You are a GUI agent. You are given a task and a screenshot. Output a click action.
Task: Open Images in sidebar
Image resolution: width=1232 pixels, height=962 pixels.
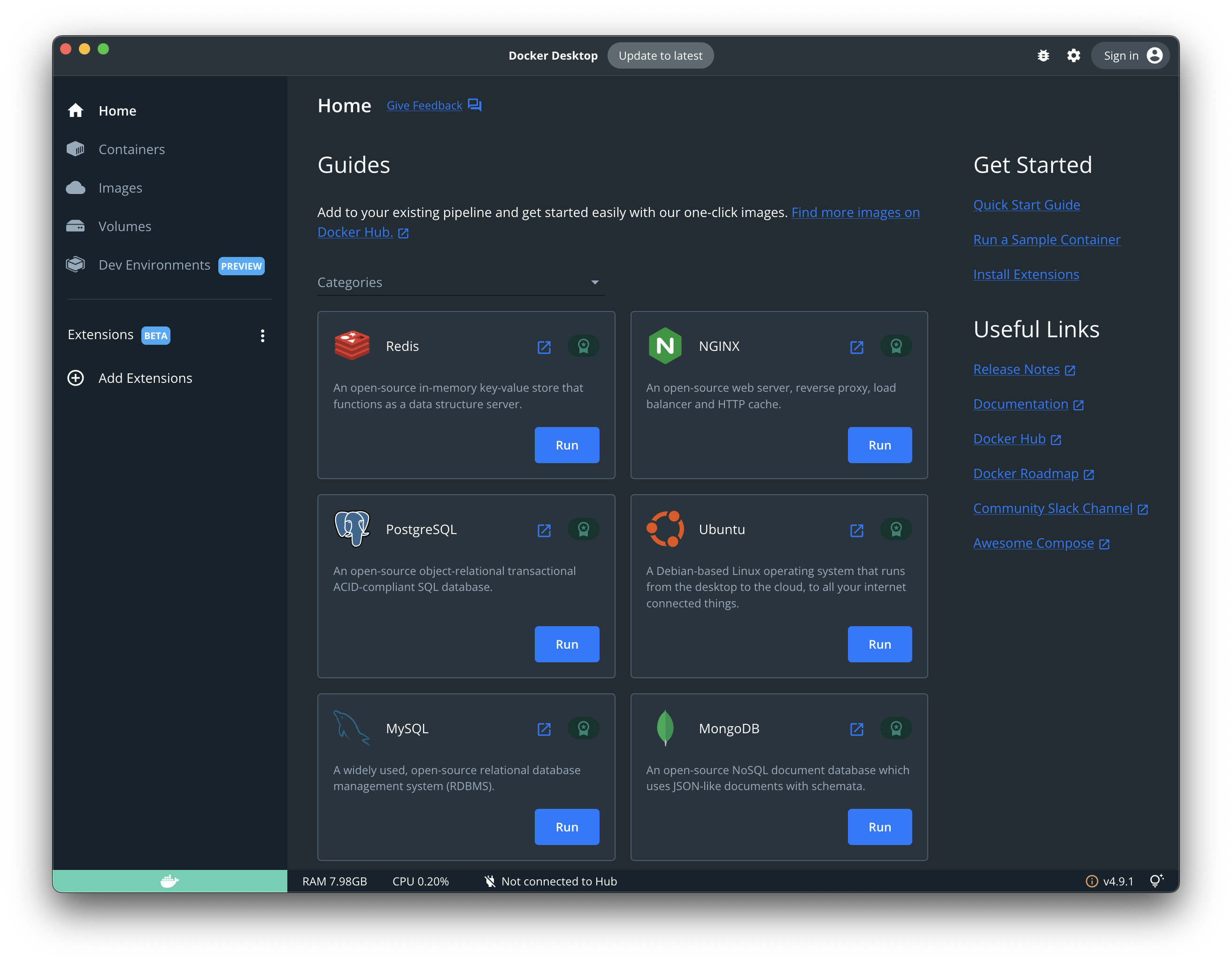click(x=169, y=187)
